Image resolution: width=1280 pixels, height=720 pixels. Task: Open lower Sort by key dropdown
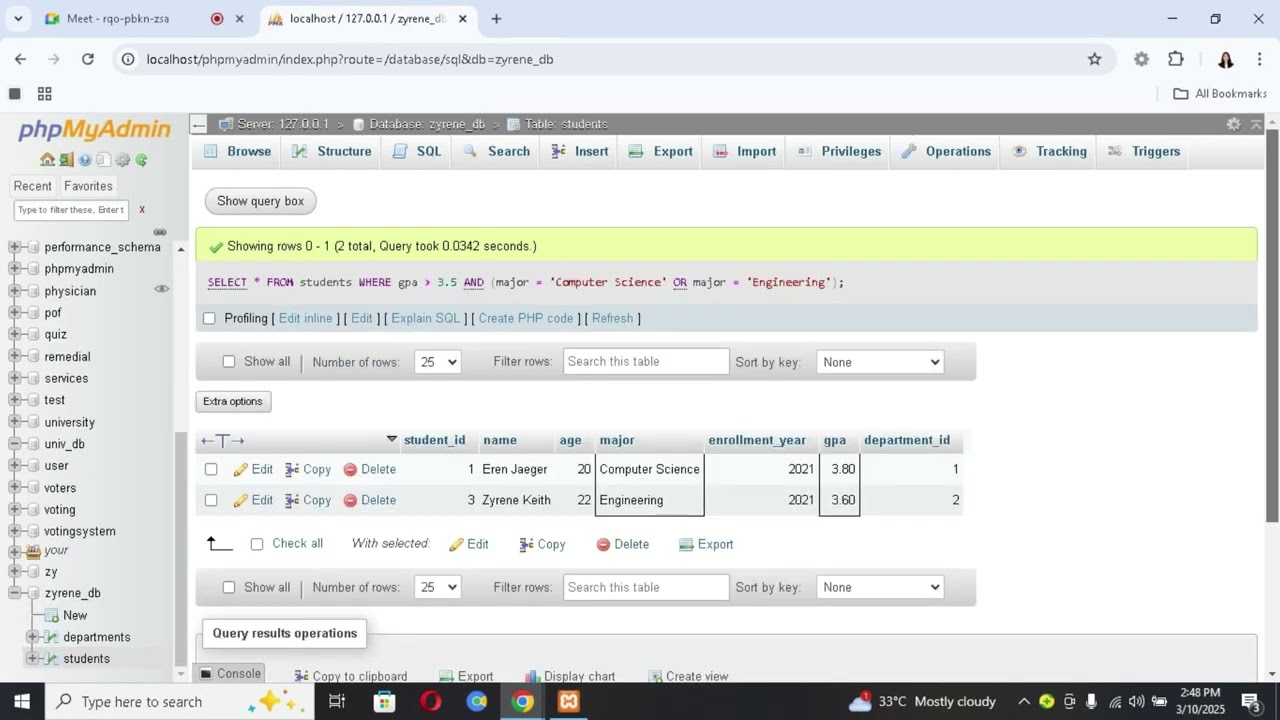880,587
